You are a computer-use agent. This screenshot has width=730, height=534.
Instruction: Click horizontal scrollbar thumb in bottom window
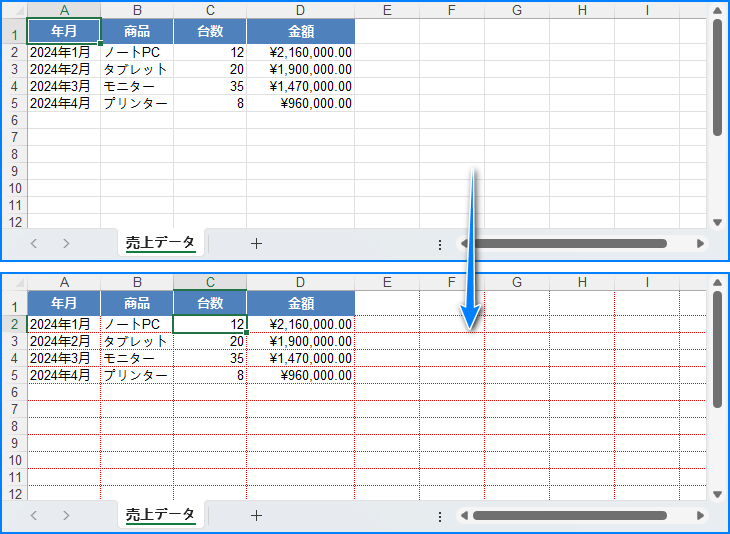(570, 515)
